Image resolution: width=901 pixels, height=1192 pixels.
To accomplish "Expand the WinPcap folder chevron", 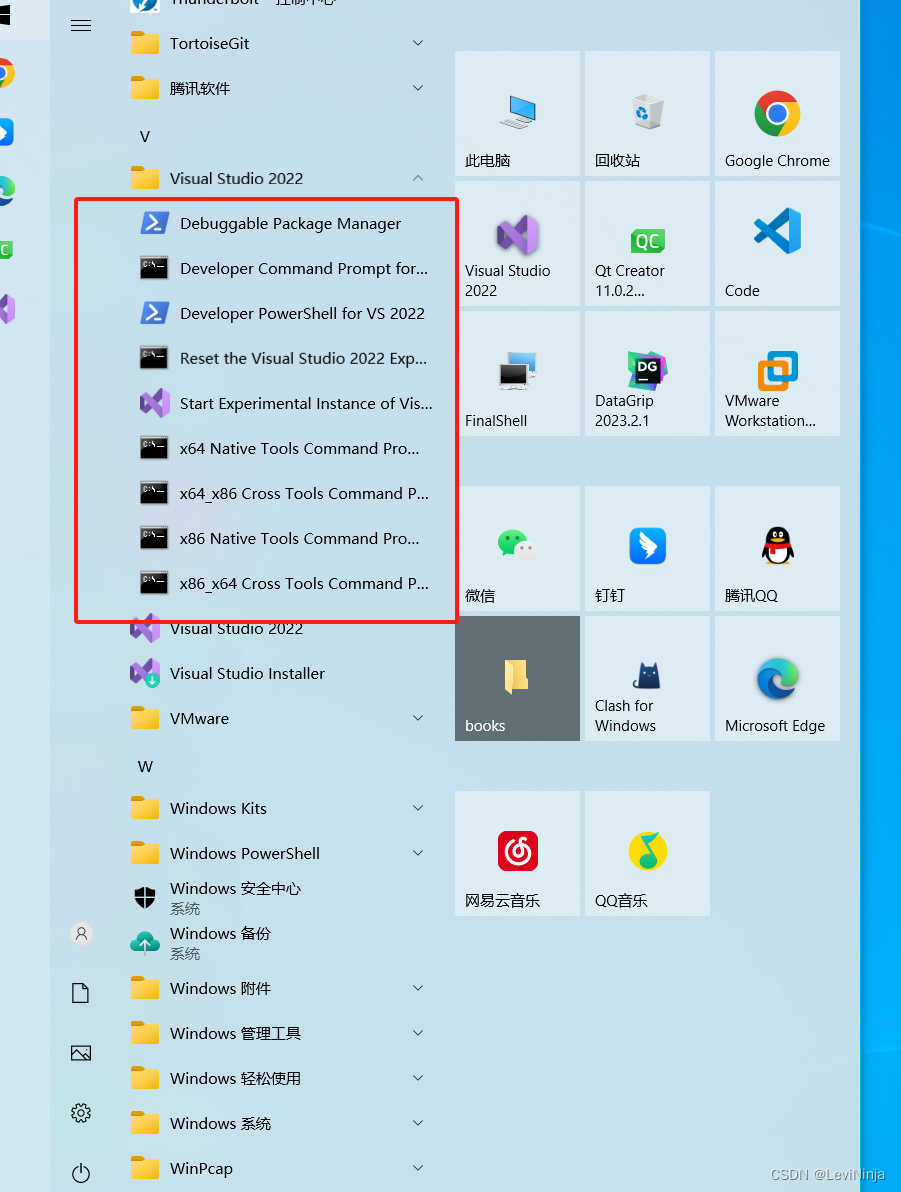I will click(417, 1168).
